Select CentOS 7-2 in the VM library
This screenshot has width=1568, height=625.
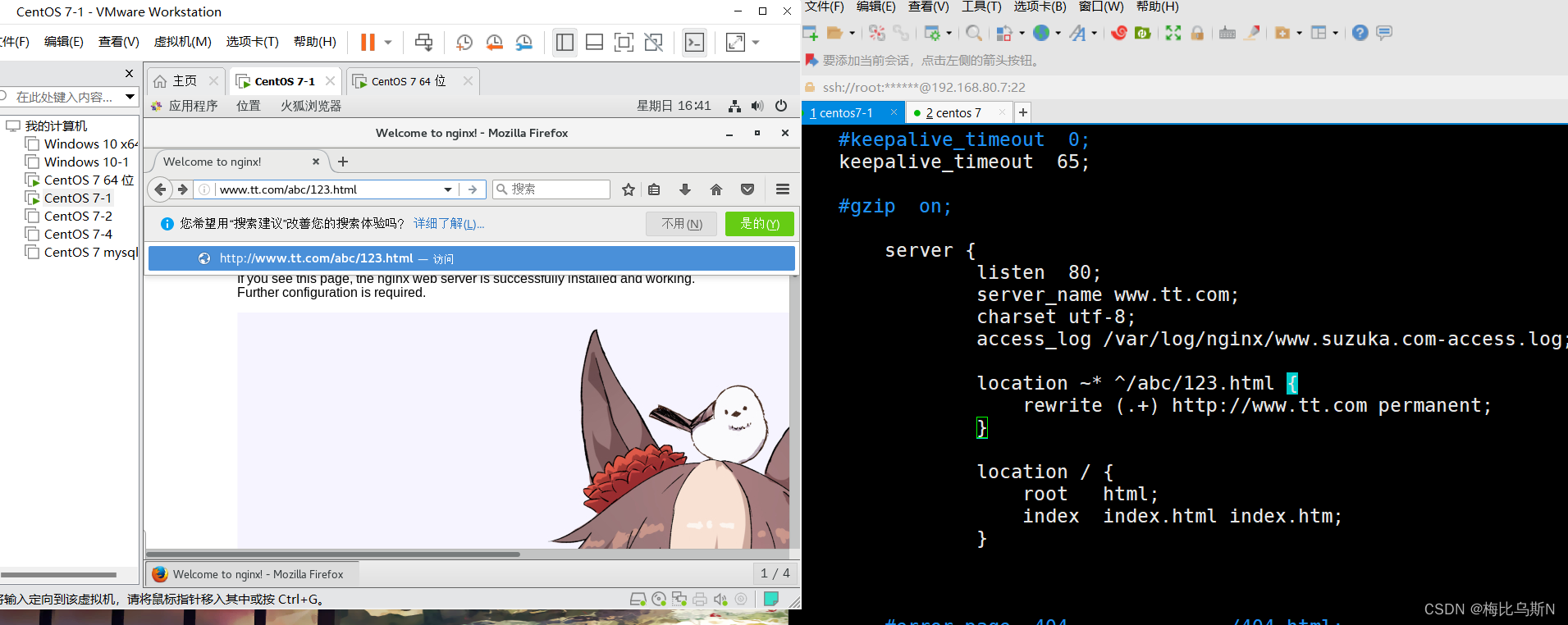tap(78, 216)
